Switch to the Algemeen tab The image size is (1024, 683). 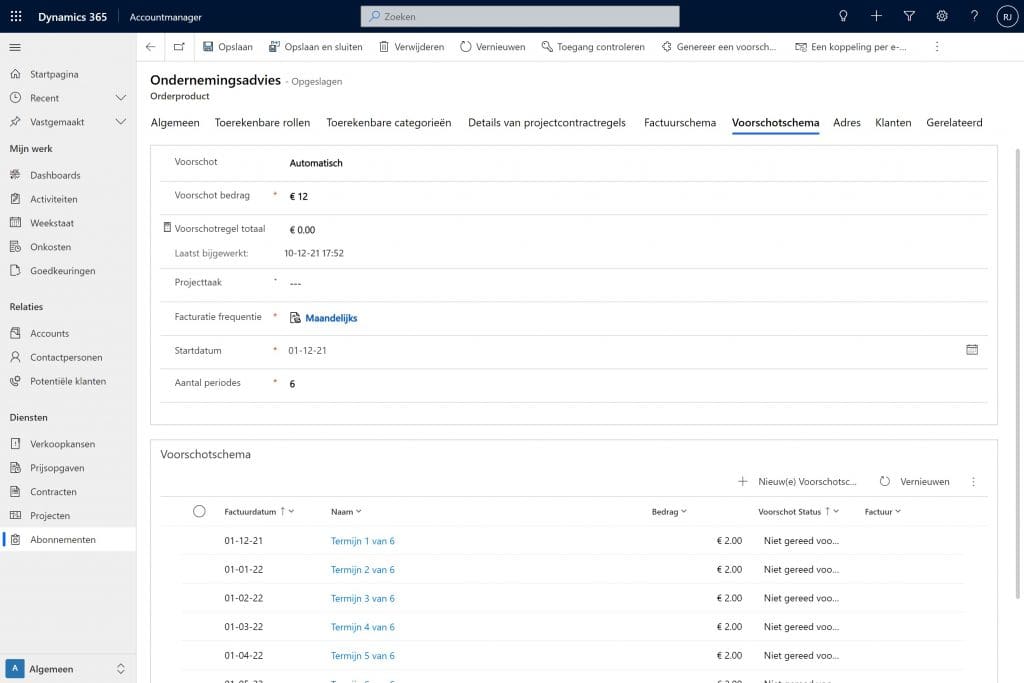pos(175,123)
